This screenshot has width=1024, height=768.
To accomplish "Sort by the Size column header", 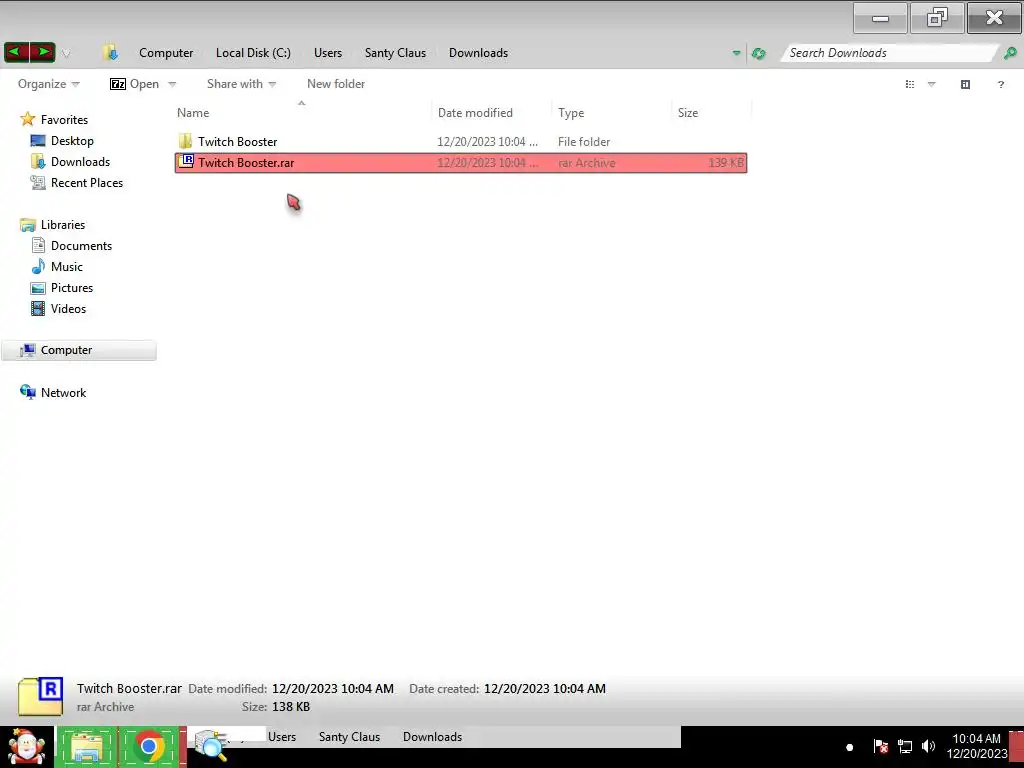I will pyautogui.click(x=711, y=112).
